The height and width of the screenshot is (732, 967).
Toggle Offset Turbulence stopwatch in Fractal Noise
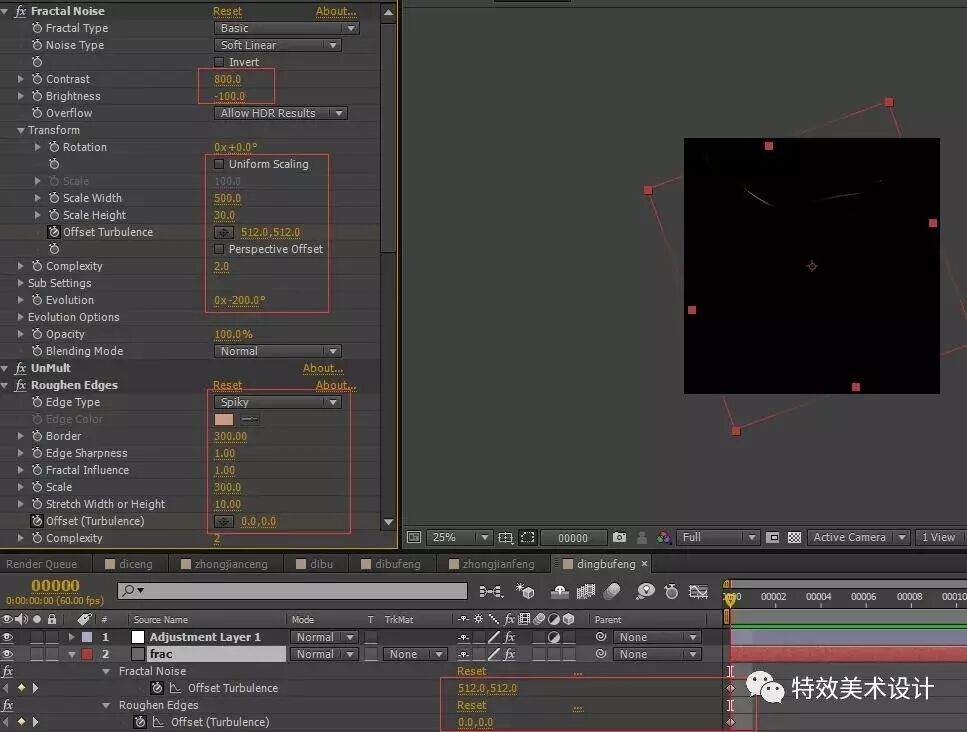[x=54, y=232]
